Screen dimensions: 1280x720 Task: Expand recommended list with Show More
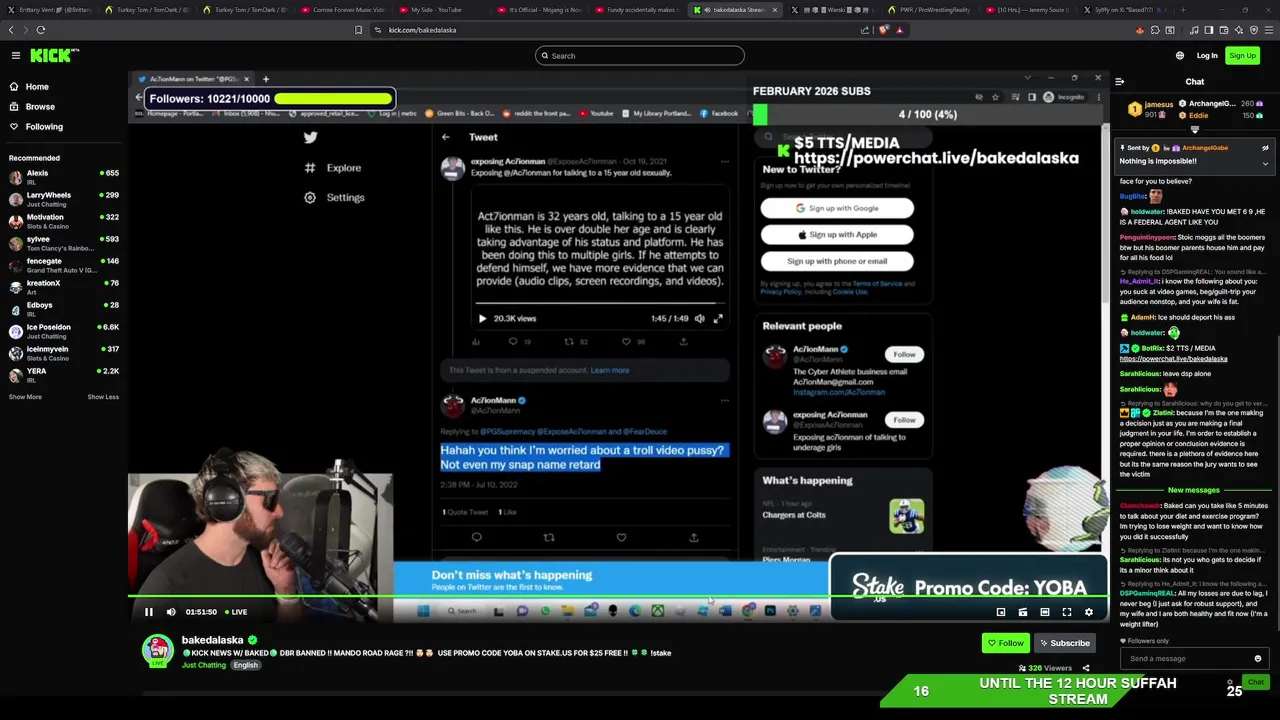(x=25, y=397)
